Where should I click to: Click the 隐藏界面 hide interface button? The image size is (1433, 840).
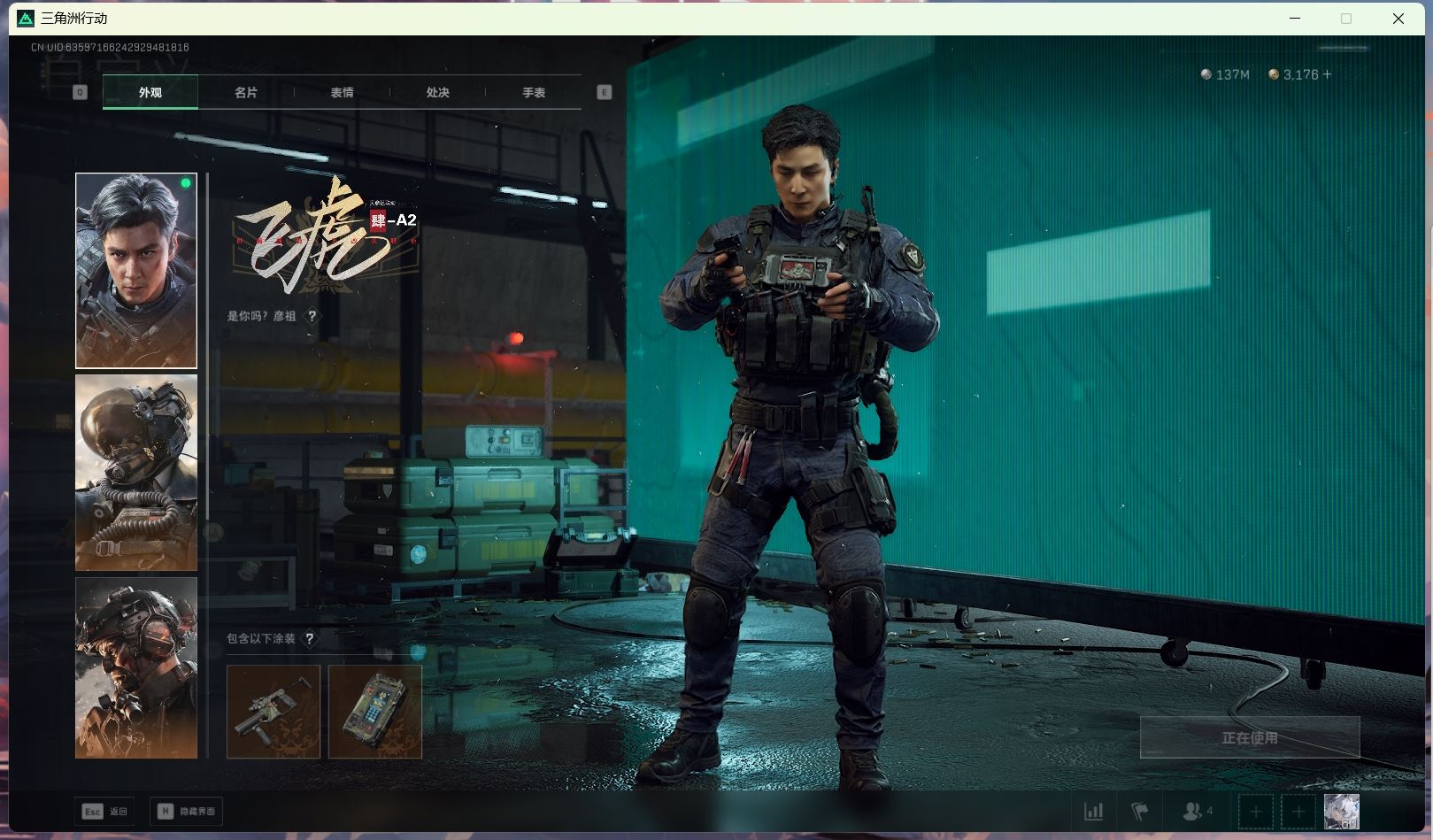[187, 811]
